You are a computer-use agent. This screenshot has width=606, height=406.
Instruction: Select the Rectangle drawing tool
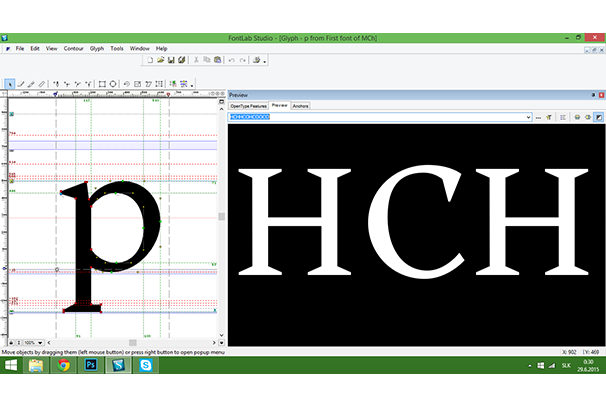click(x=102, y=84)
